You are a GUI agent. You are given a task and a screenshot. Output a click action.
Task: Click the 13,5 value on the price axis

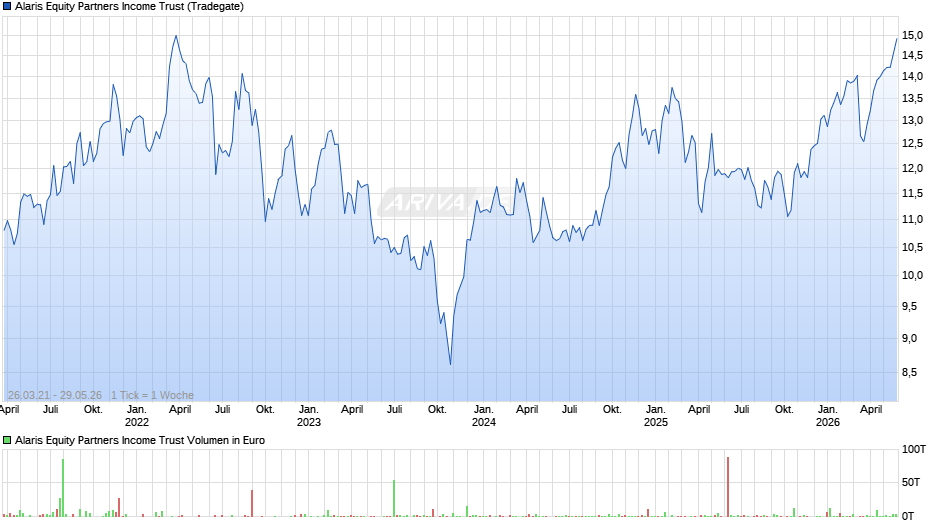pos(912,98)
